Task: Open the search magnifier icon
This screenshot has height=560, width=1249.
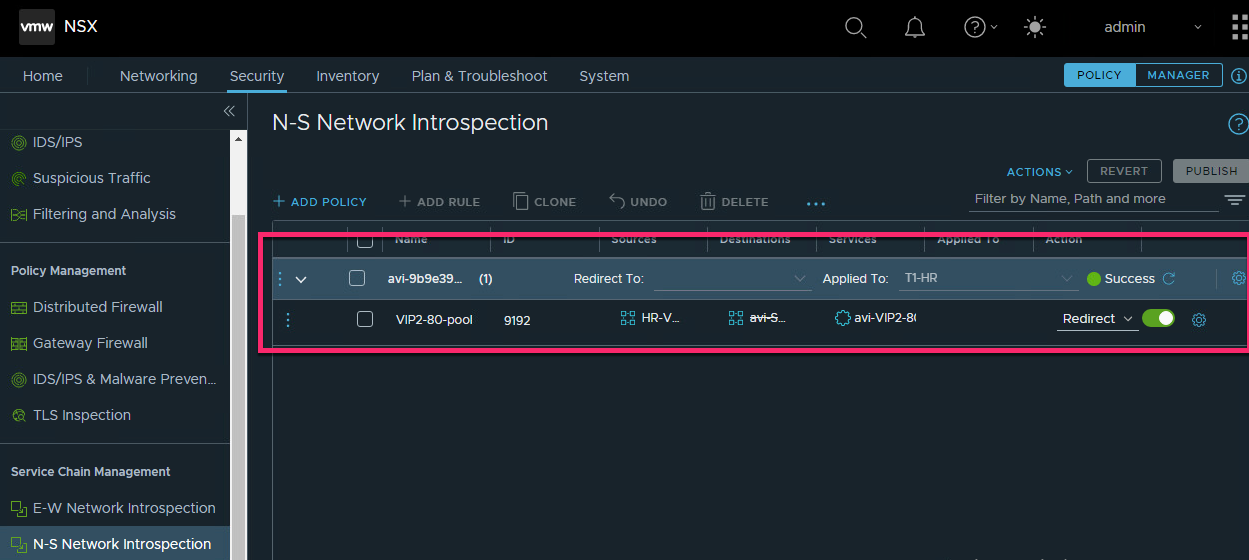Action: click(x=855, y=28)
